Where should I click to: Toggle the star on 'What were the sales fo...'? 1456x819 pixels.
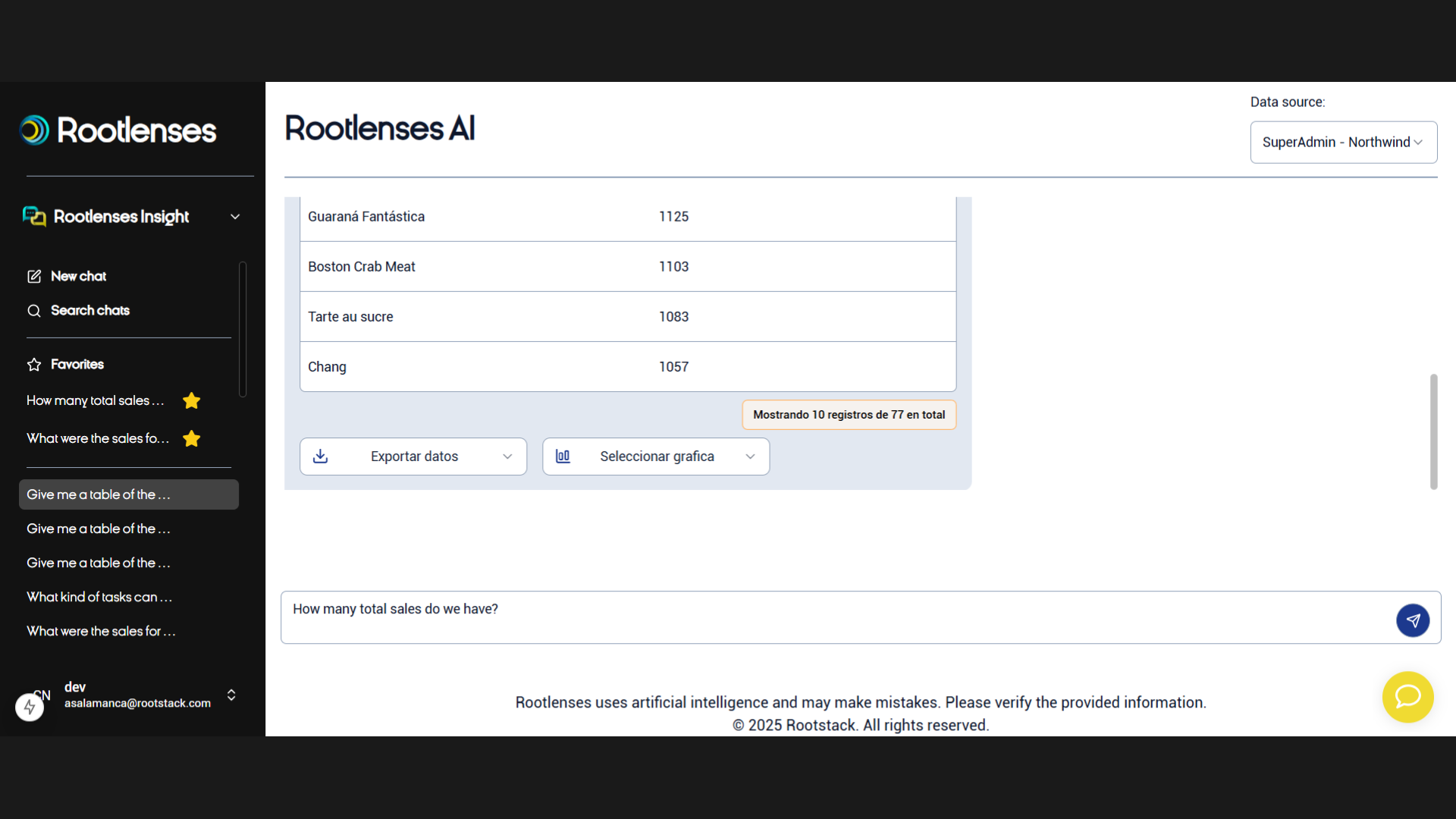coord(191,438)
